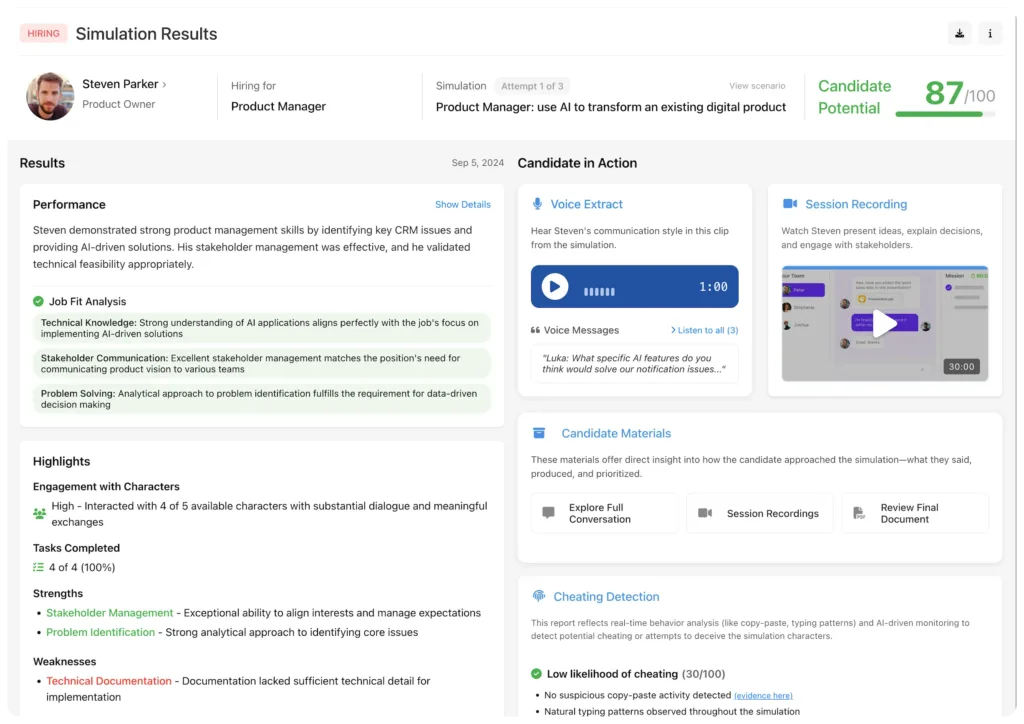Click the download icon in the header
Viewport: 1024px width, 724px height.
(959, 33)
